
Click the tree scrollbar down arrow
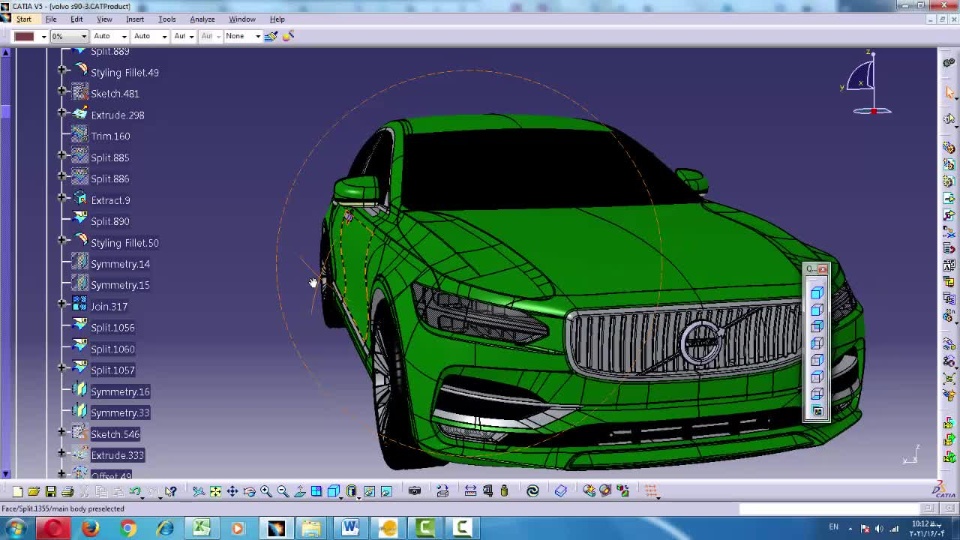6,474
